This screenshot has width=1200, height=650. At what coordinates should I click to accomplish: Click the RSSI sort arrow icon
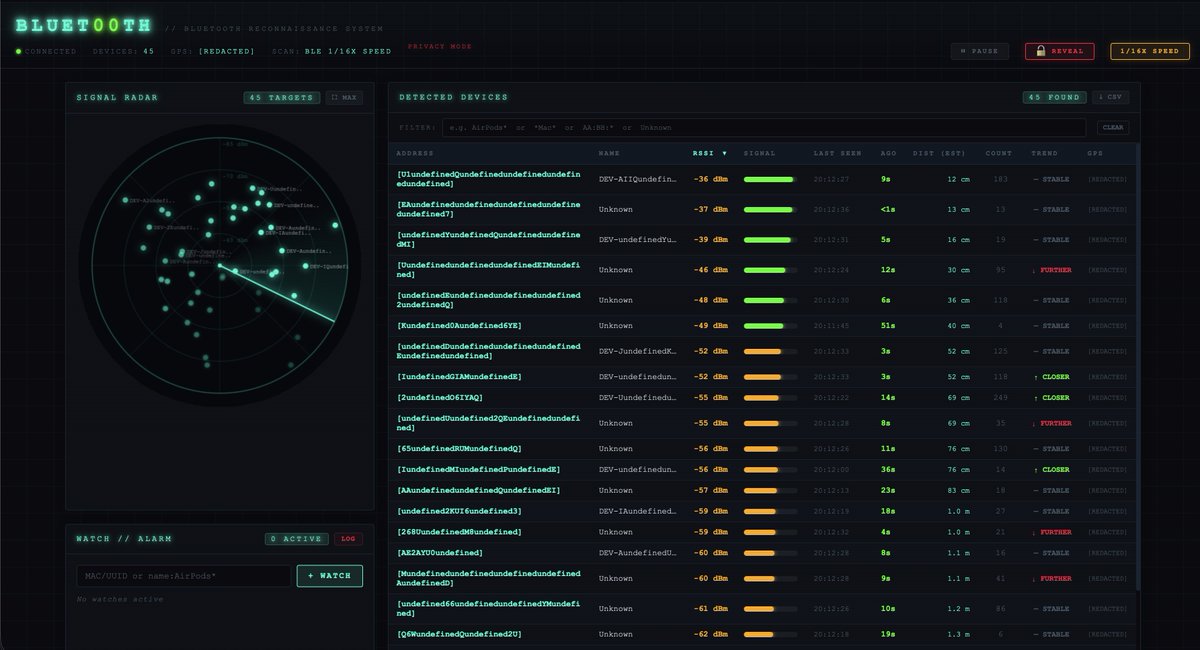click(x=724, y=153)
